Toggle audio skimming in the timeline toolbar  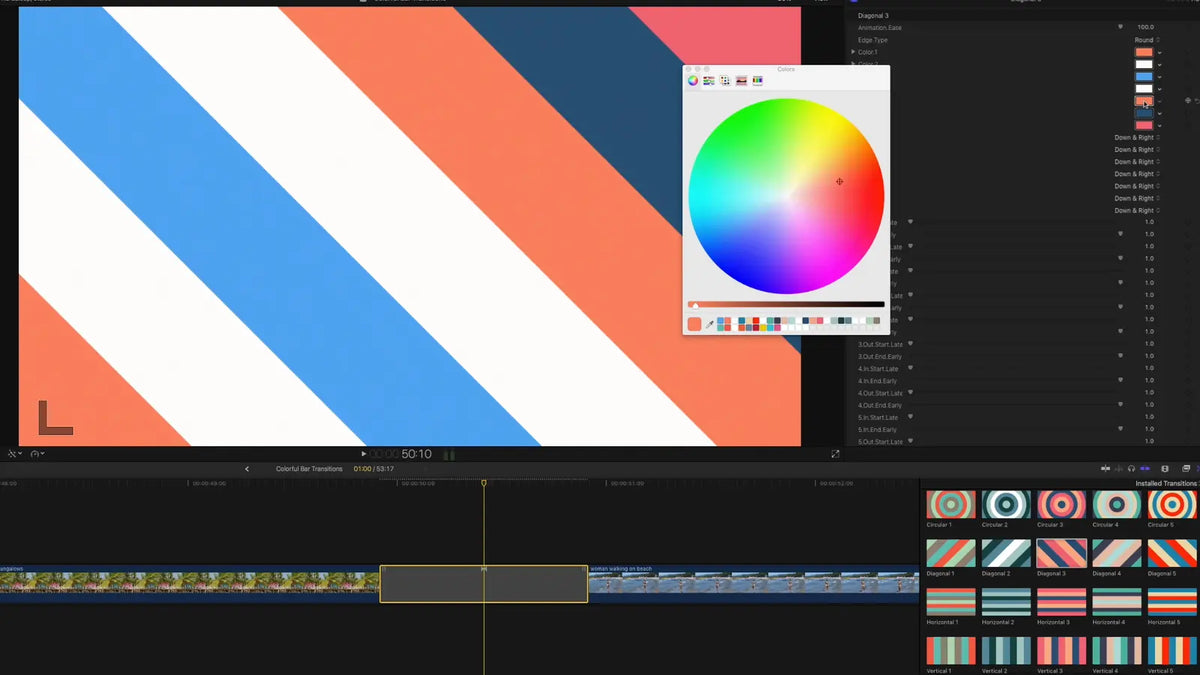click(1119, 468)
